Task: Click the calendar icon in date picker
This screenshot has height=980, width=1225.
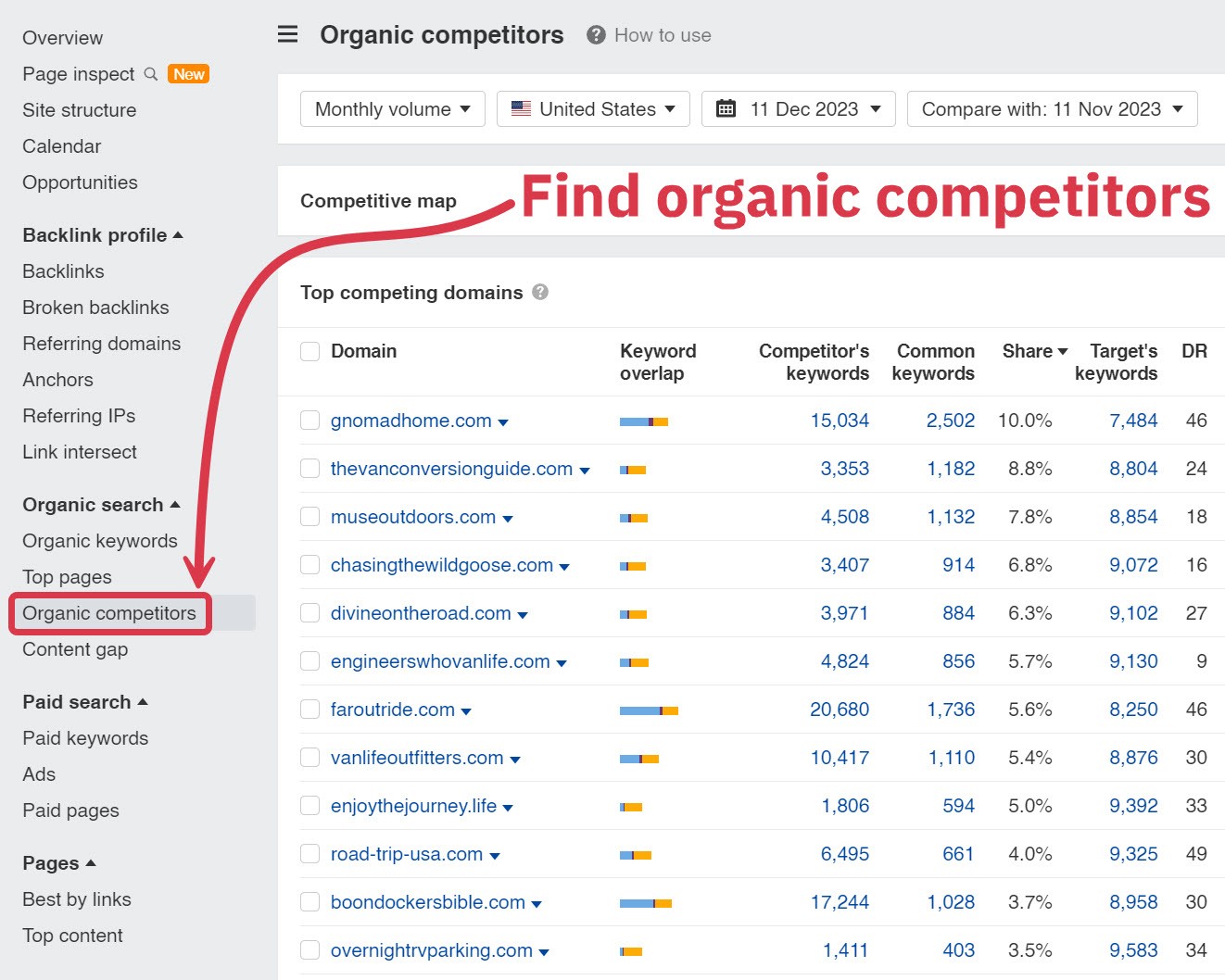Action: [x=726, y=109]
